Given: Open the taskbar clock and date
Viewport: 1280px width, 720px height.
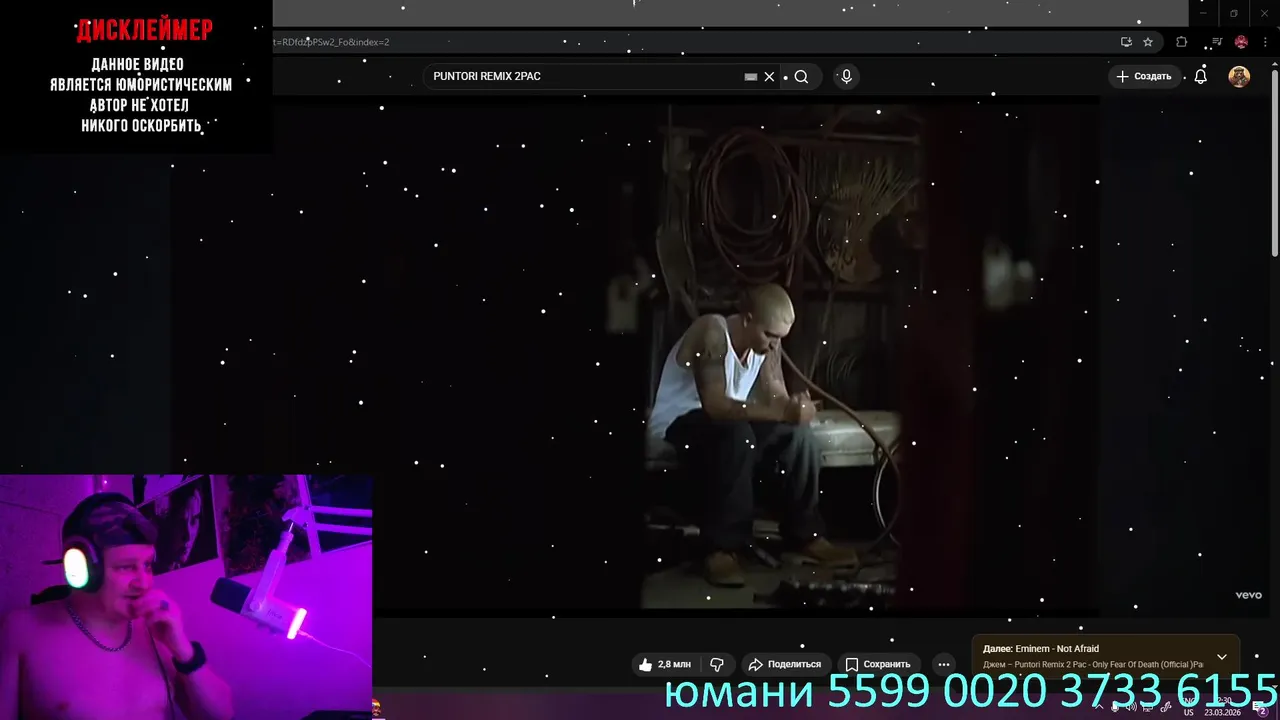Looking at the screenshot, I should pos(1223,707).
